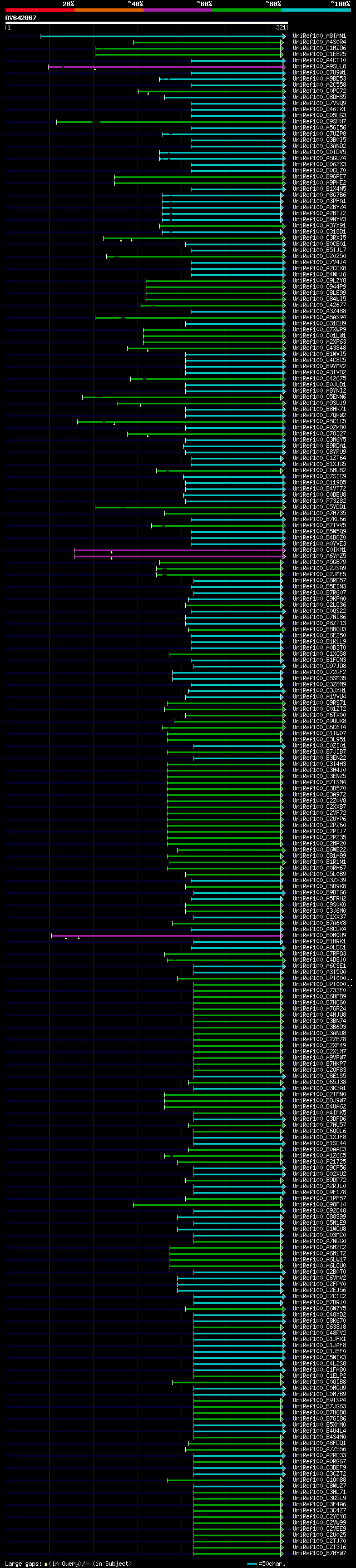Click the hit label UniRef100_B5IJL7
Screen dimensions: 356x1568
click(x=319, y=250)
